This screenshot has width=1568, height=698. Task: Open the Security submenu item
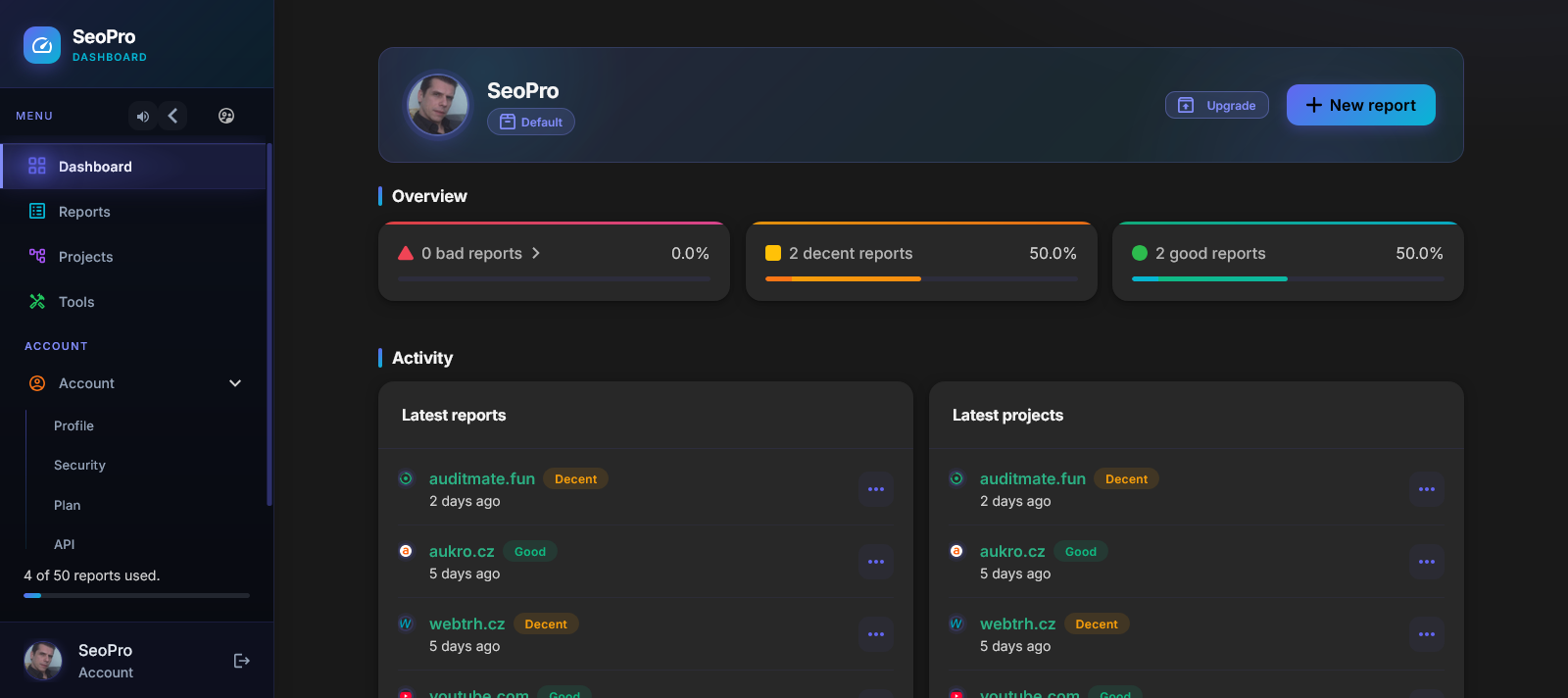tap(79, 465)
